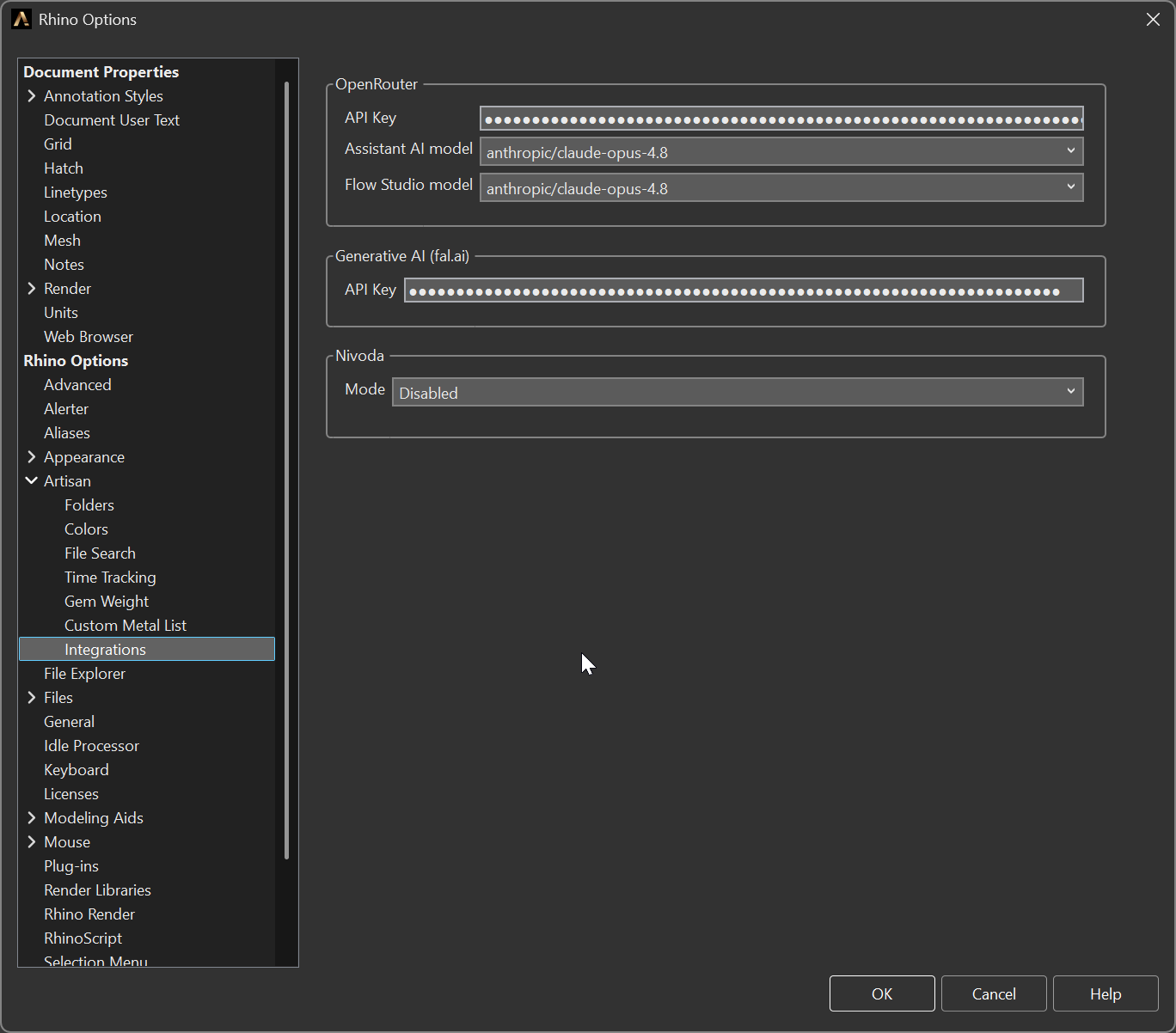
Task: Open the Modeling Aids page
Action: (x=94, y=818)
